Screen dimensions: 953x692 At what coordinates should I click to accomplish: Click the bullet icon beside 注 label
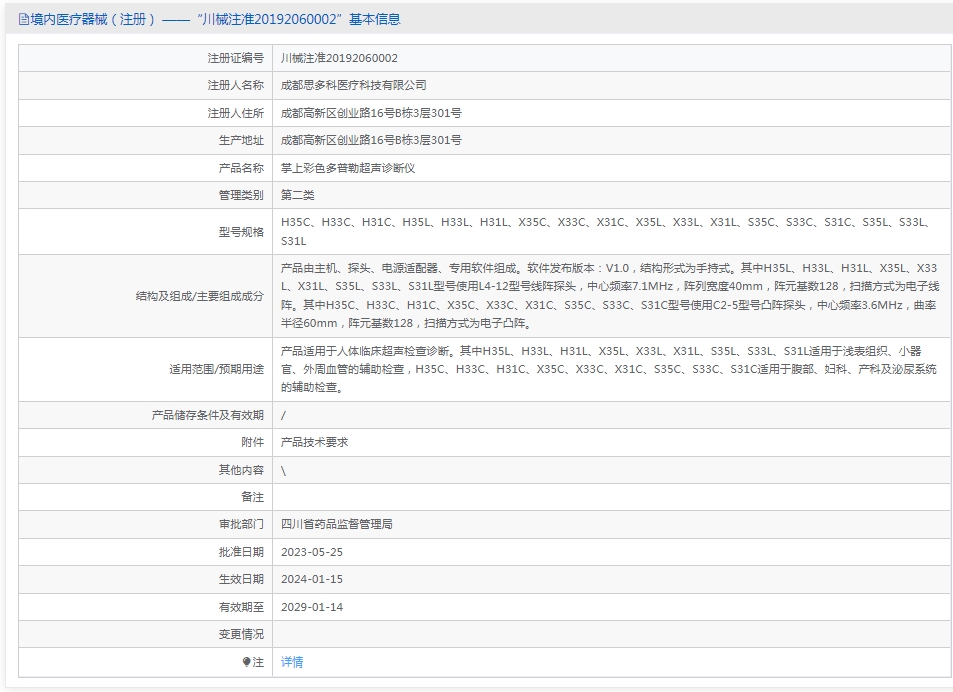pyautogui.click(x=246, y=662)
